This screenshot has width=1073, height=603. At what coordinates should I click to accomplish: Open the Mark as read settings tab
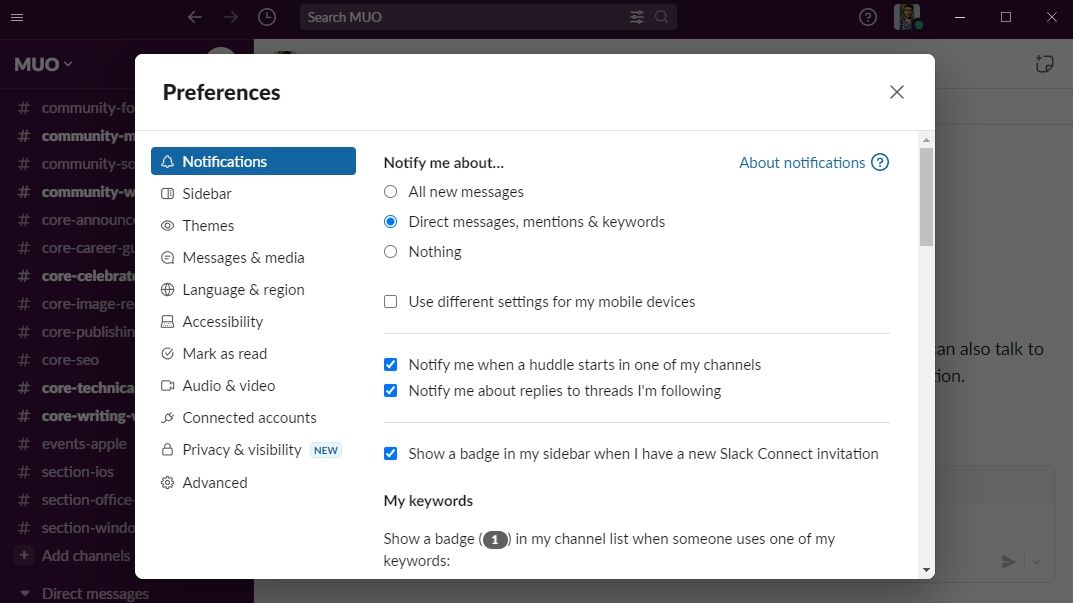[225, 353]
